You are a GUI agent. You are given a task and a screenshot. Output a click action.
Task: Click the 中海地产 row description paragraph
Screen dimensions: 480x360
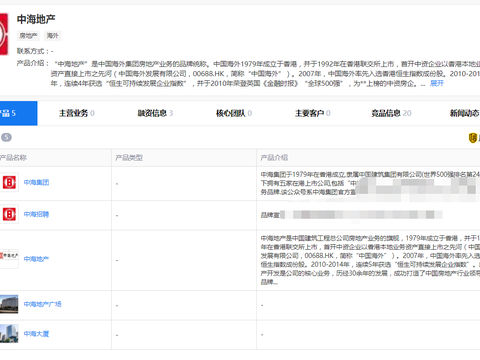click(370, 260)
